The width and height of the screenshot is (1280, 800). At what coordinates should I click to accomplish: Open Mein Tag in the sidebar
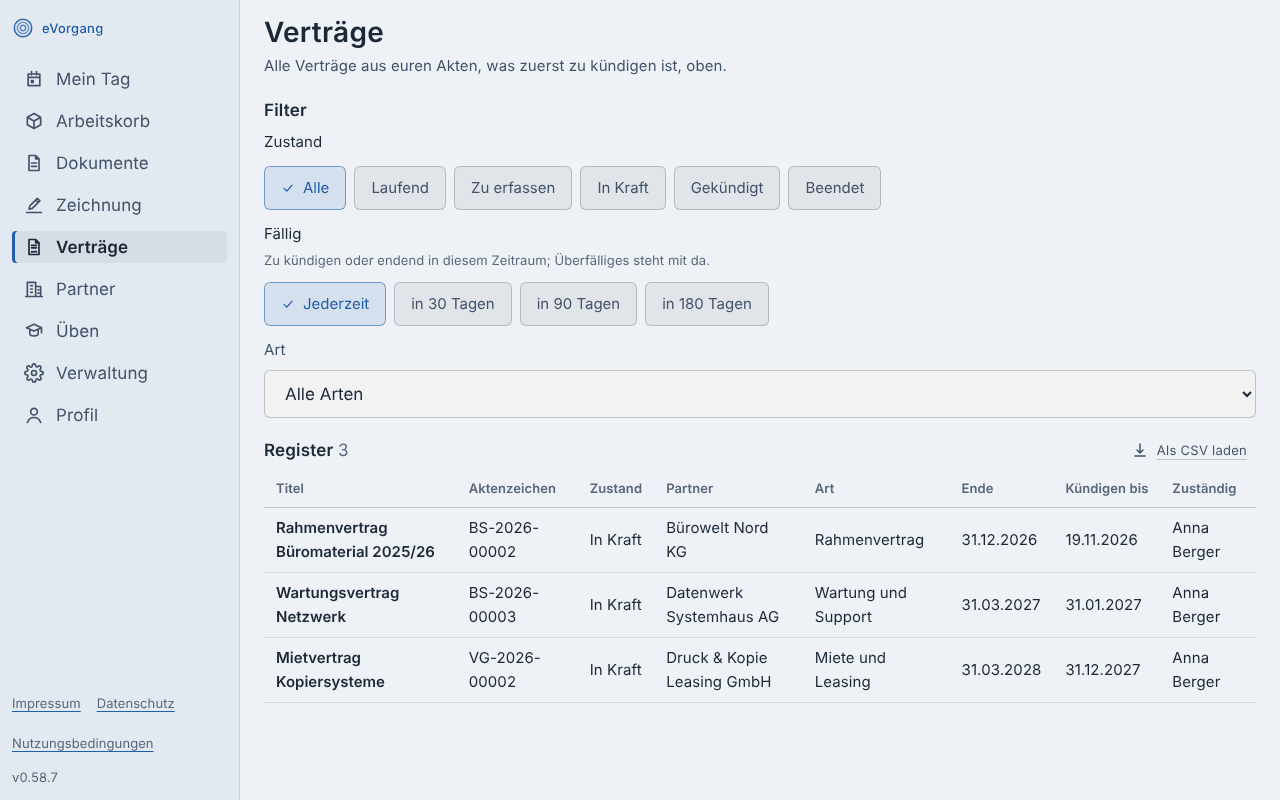tap(119, 79)
